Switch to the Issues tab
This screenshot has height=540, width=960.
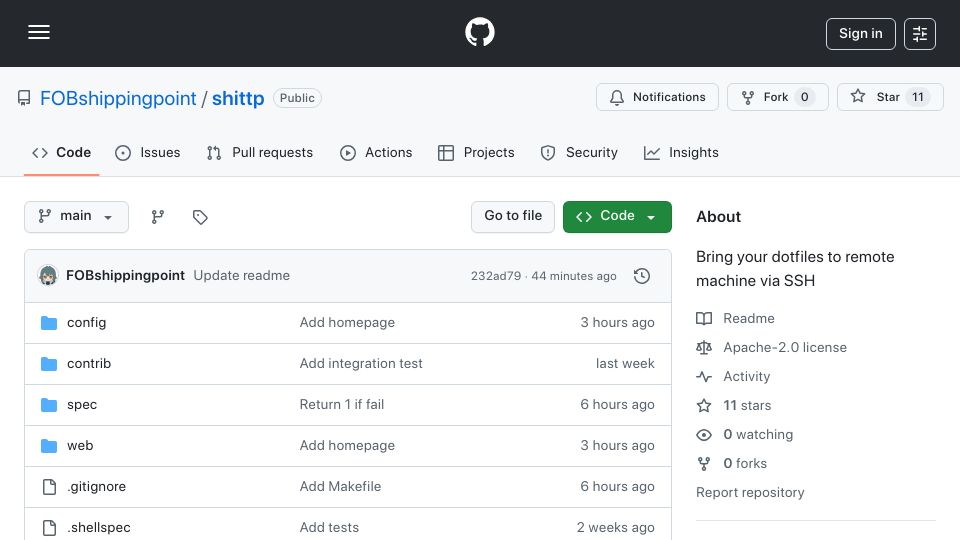click(x=148, y=152)
